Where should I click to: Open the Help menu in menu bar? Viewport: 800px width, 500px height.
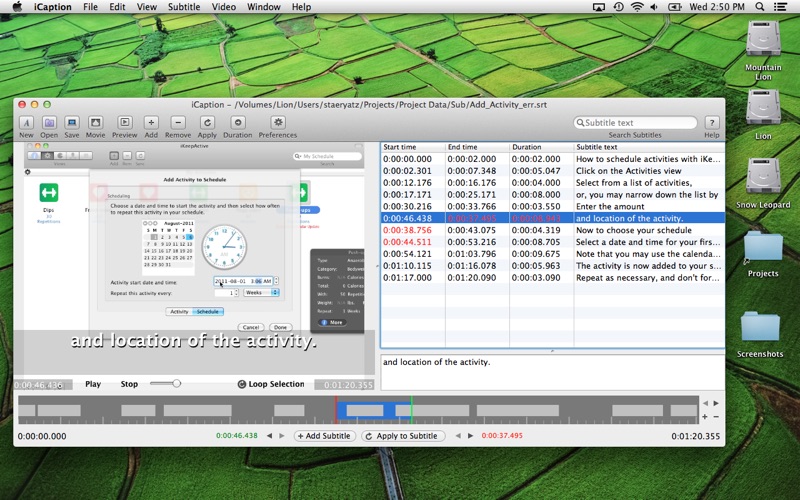[x=301, y=7]
